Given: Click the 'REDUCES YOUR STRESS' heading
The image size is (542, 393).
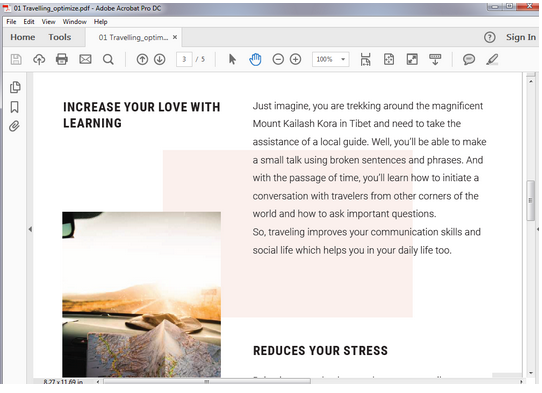Looking at the screenshot, I should click(320, 350).
